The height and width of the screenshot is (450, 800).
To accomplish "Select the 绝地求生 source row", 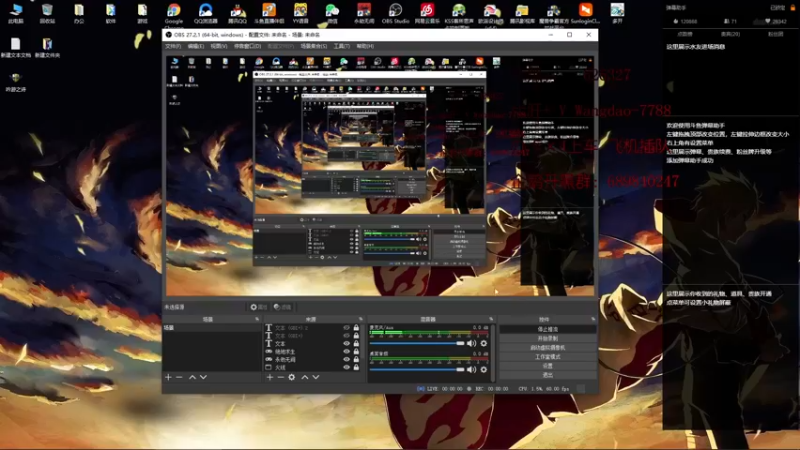I will [312, 352].
